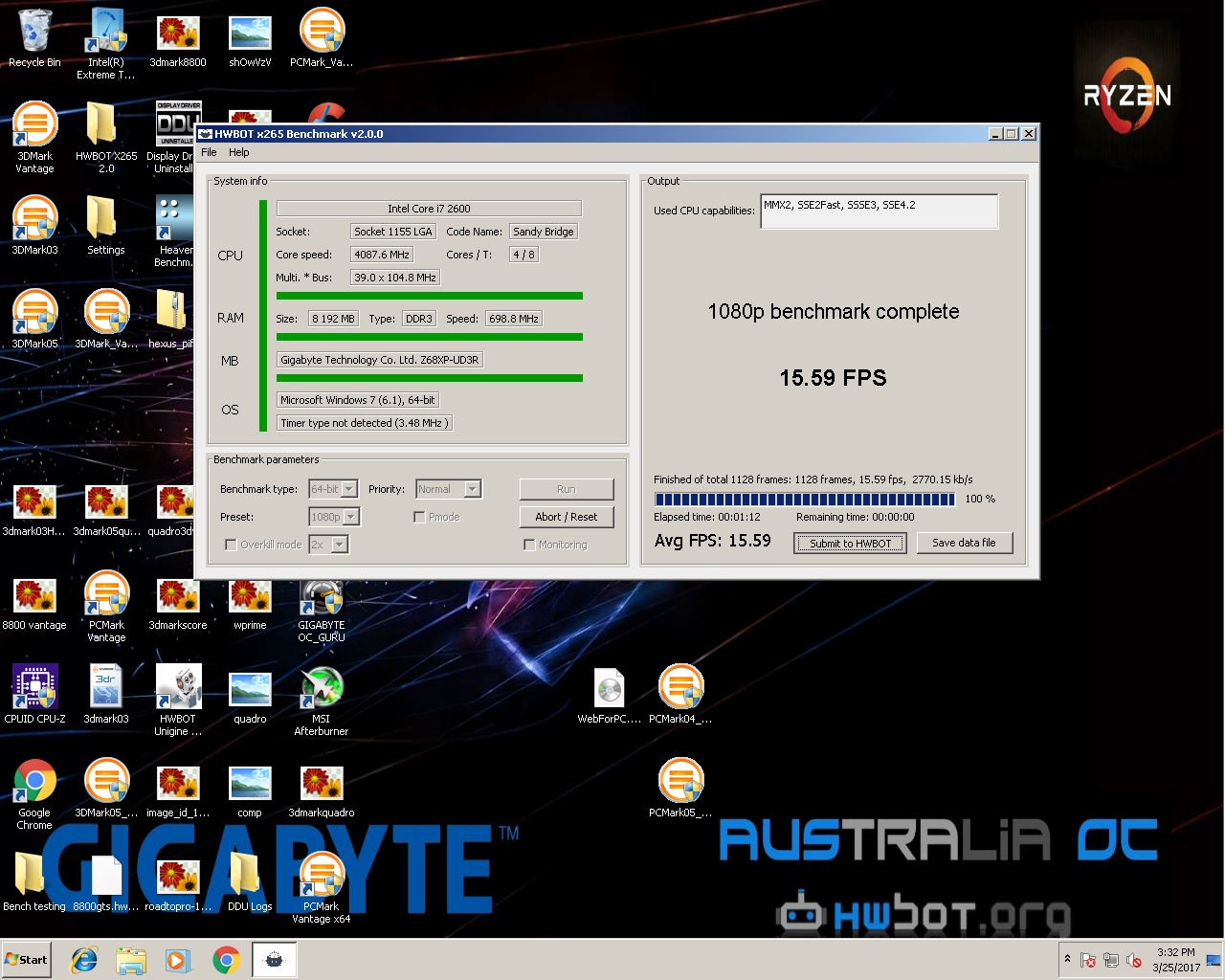Open Windows Explorer from the taskbar
Viewport: 1225px width, 980px height.
pos(131,960)
